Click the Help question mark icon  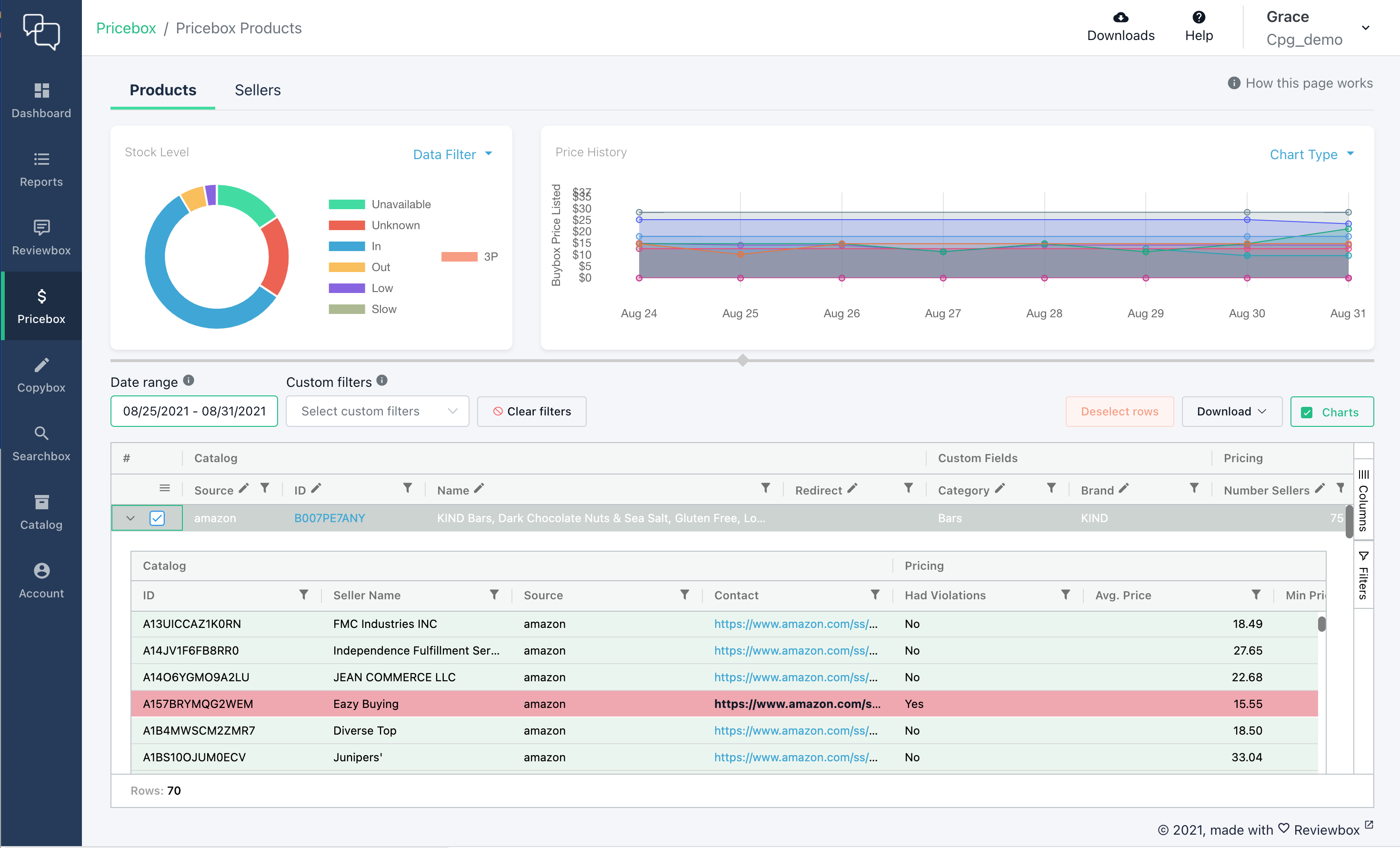tap(1198, 18)
